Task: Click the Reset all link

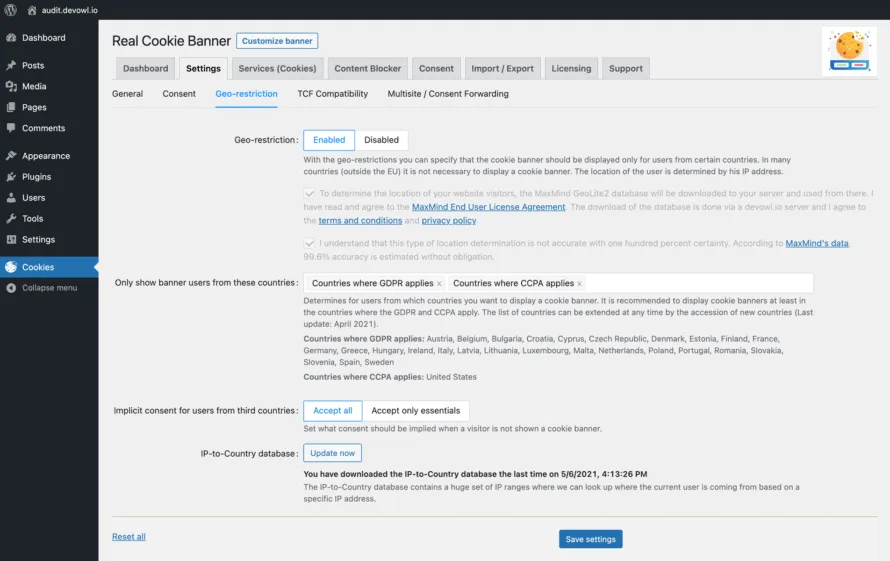Action: coord(128,537)
